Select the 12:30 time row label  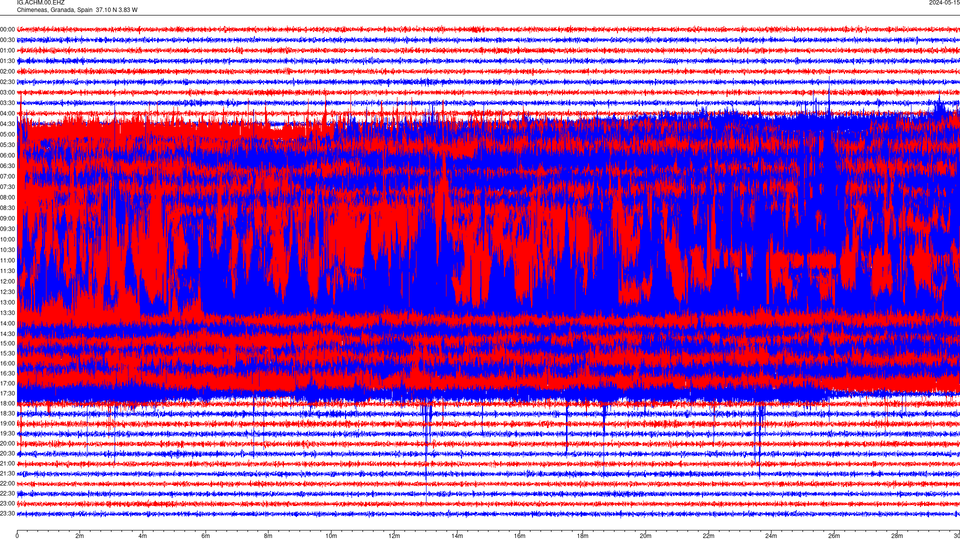[x=7, y=291]
